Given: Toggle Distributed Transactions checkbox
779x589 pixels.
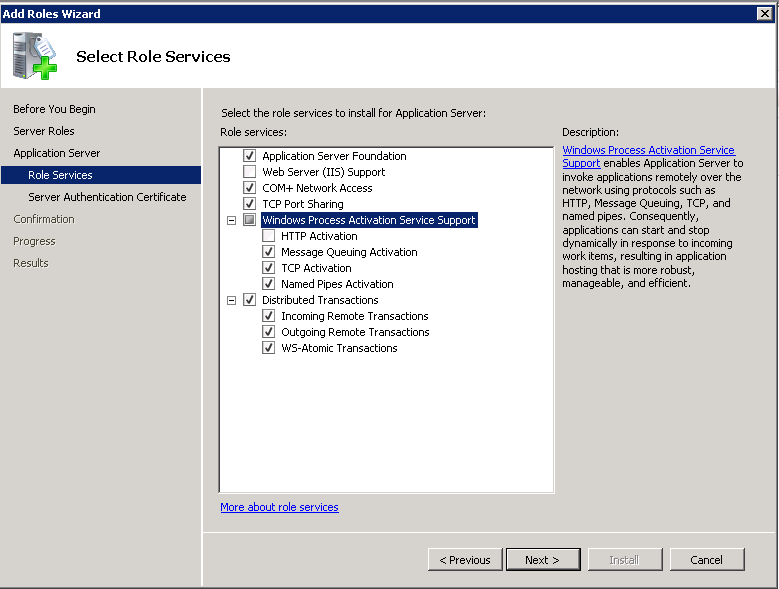Looking at the screenshot, I should [249, 299].
